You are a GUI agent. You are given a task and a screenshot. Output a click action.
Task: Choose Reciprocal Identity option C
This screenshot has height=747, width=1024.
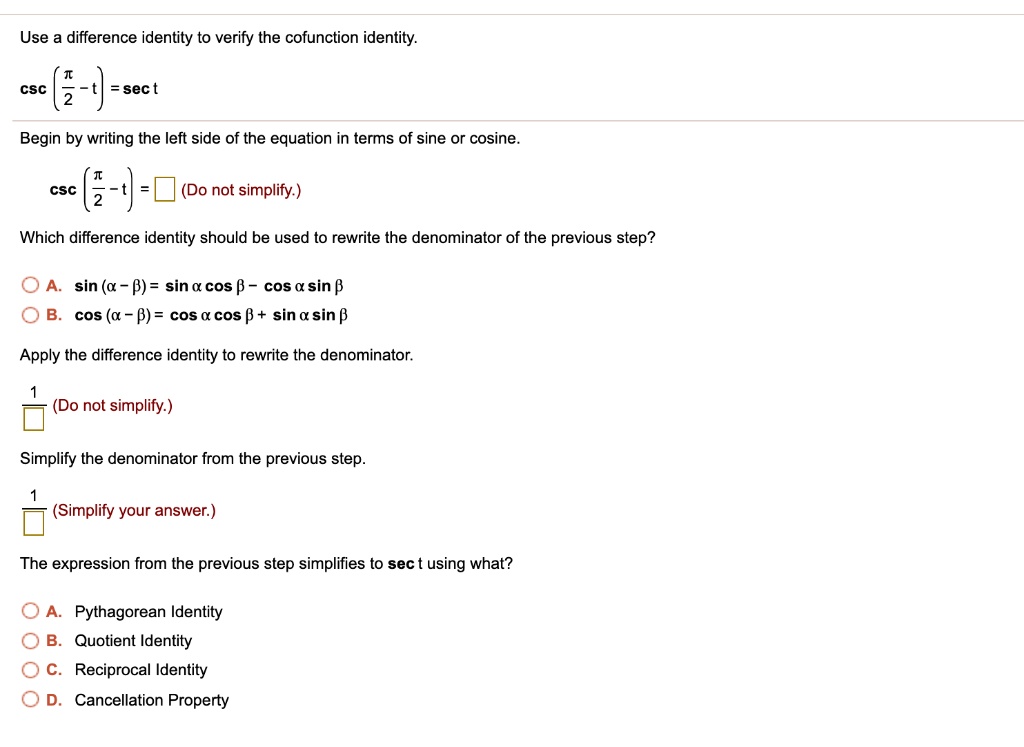tap(30, 669)
